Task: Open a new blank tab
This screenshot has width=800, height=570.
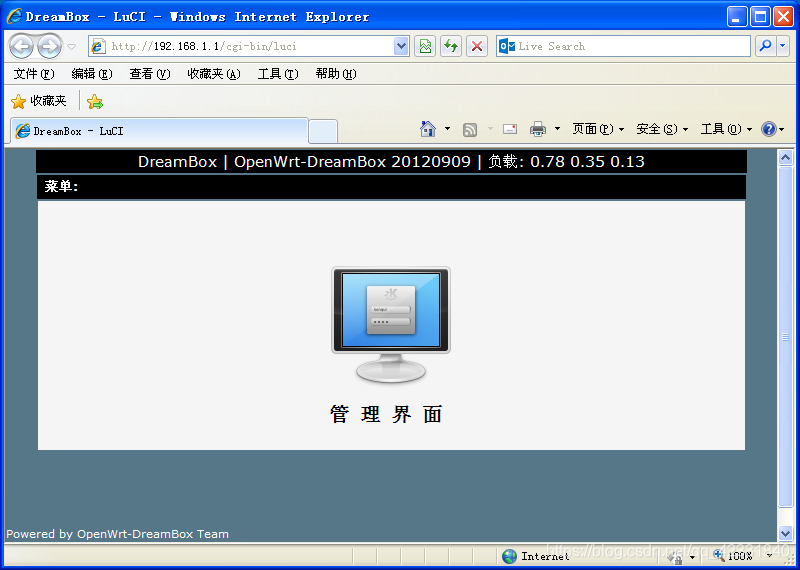Action: 323,132
